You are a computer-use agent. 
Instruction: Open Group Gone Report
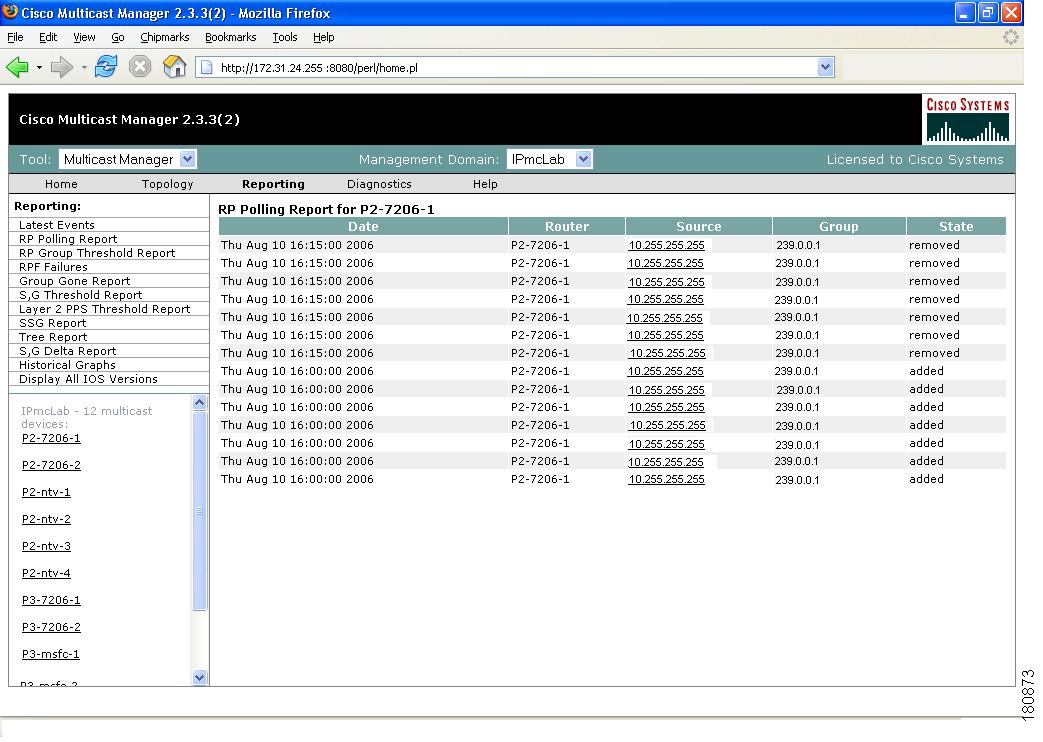74,281
